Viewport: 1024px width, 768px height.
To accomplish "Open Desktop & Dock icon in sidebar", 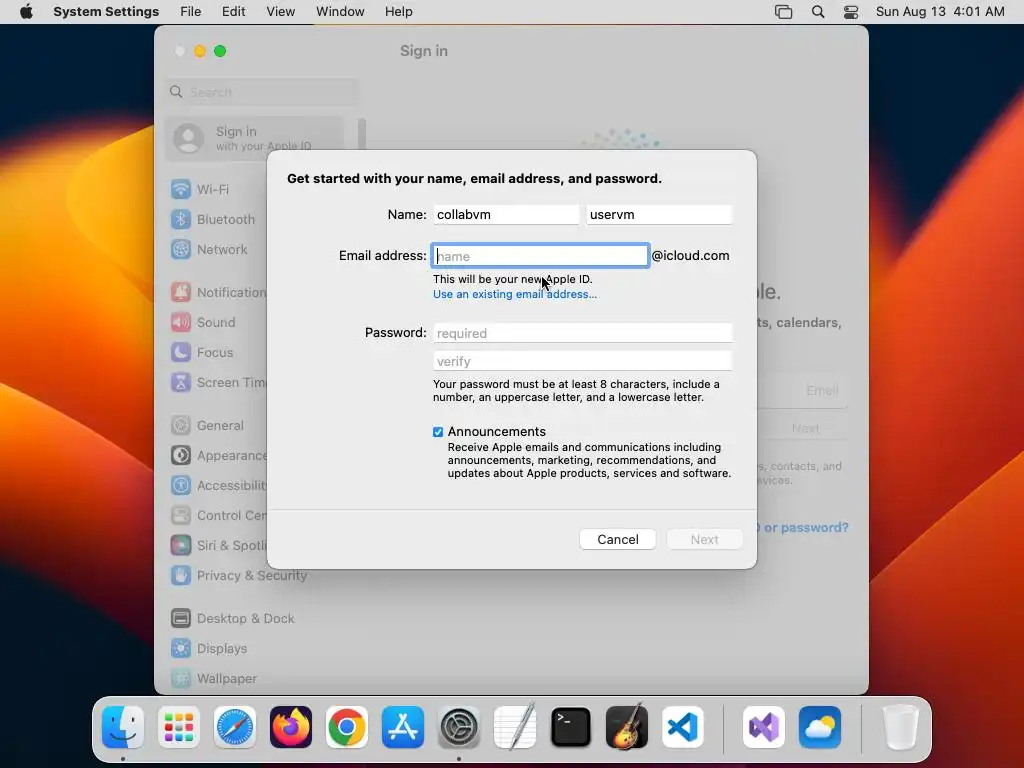I will 181,618.
